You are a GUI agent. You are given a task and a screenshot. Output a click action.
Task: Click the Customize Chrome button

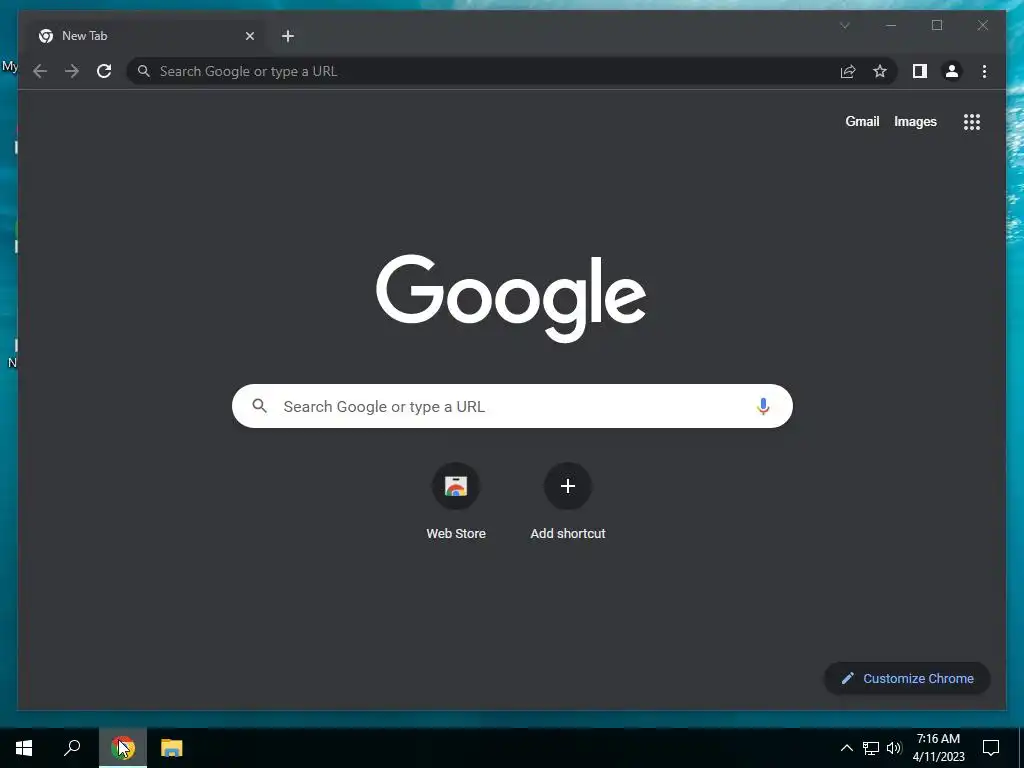(x=907, y=679)
